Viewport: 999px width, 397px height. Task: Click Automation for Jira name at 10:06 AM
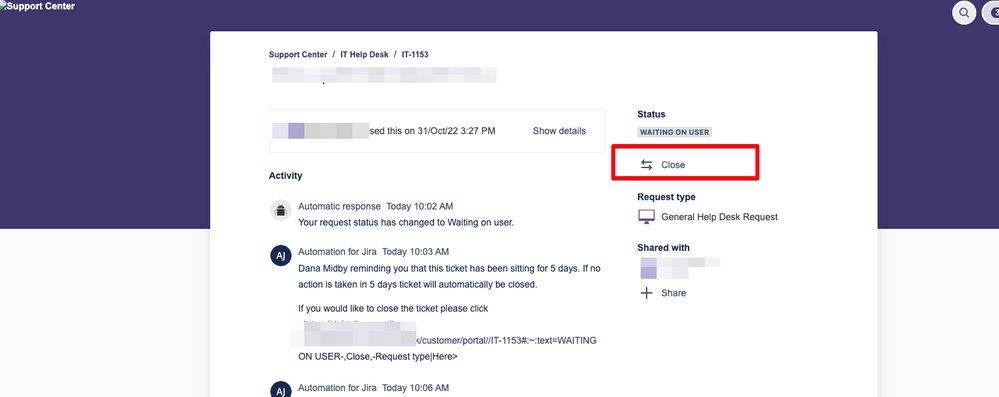pos(337,387)
